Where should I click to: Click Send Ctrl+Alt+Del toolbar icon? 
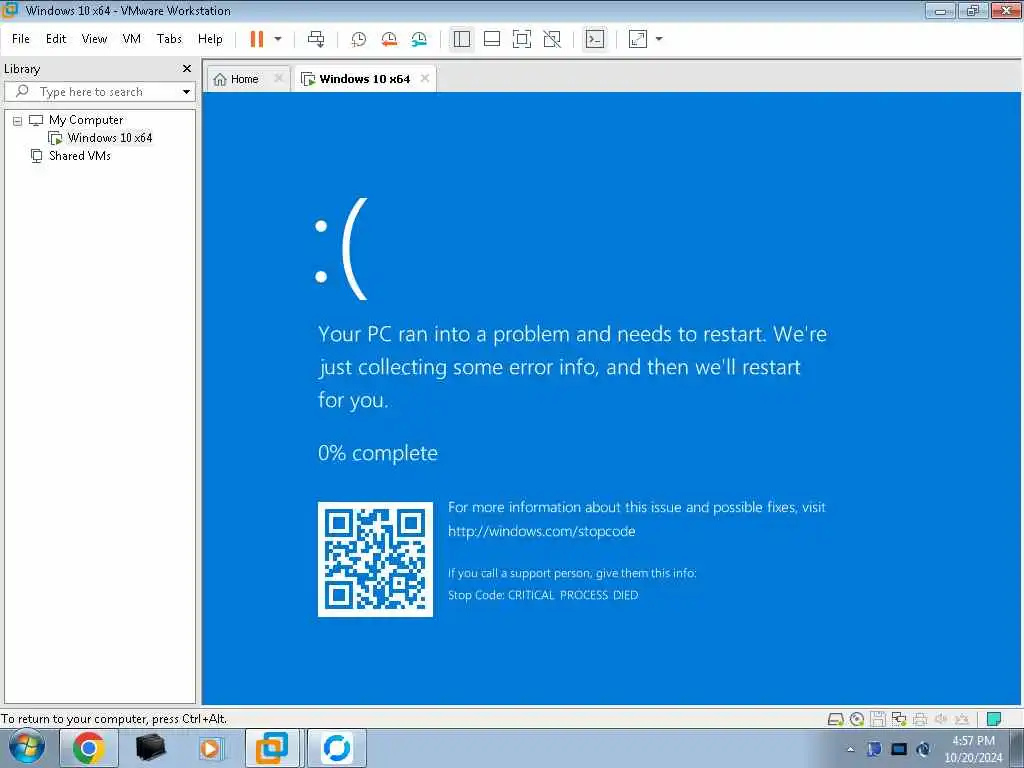316,39
